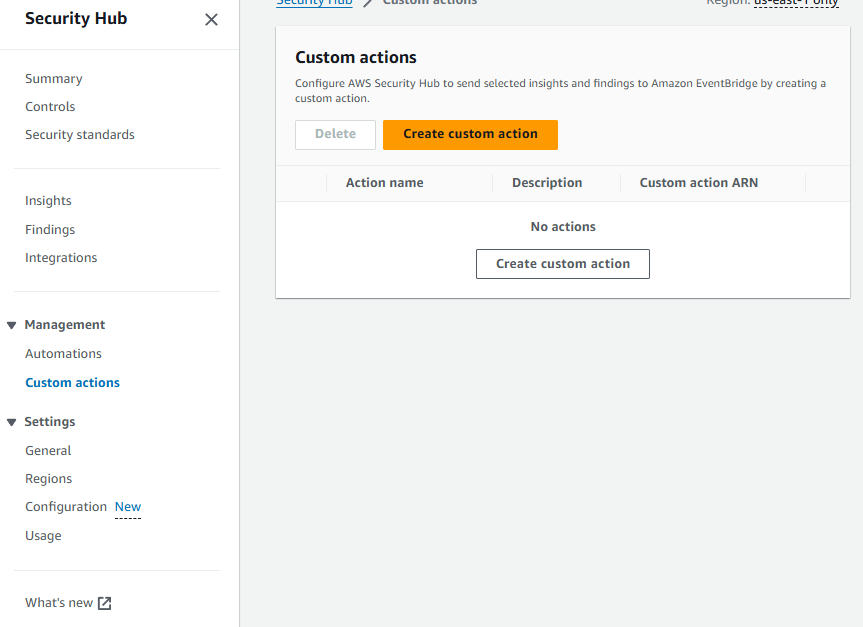The width and height of the screenshot is (863, 627).
Task: Click the orange Create custom action button
Action: click(x=471, y=135)
